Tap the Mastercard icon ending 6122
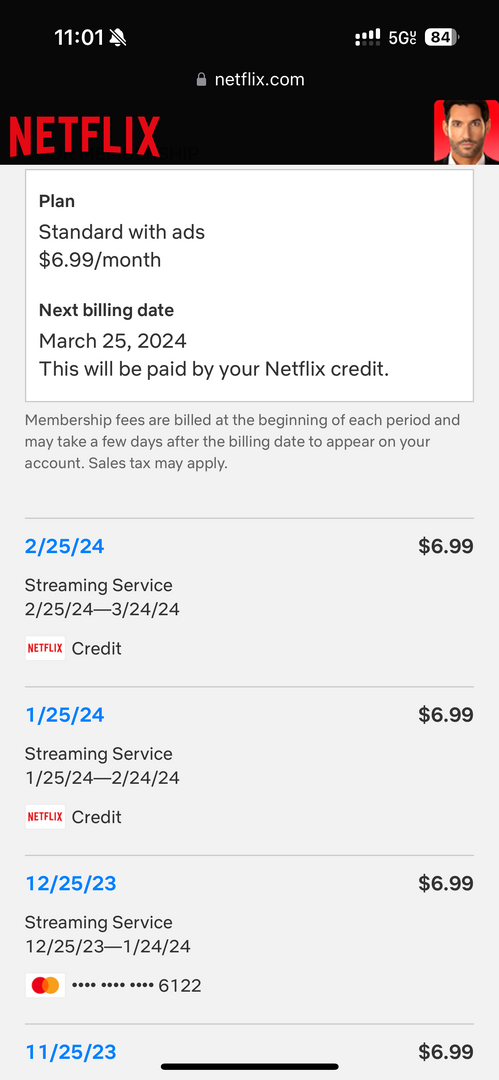The image size is (499, 1080). 45,986
